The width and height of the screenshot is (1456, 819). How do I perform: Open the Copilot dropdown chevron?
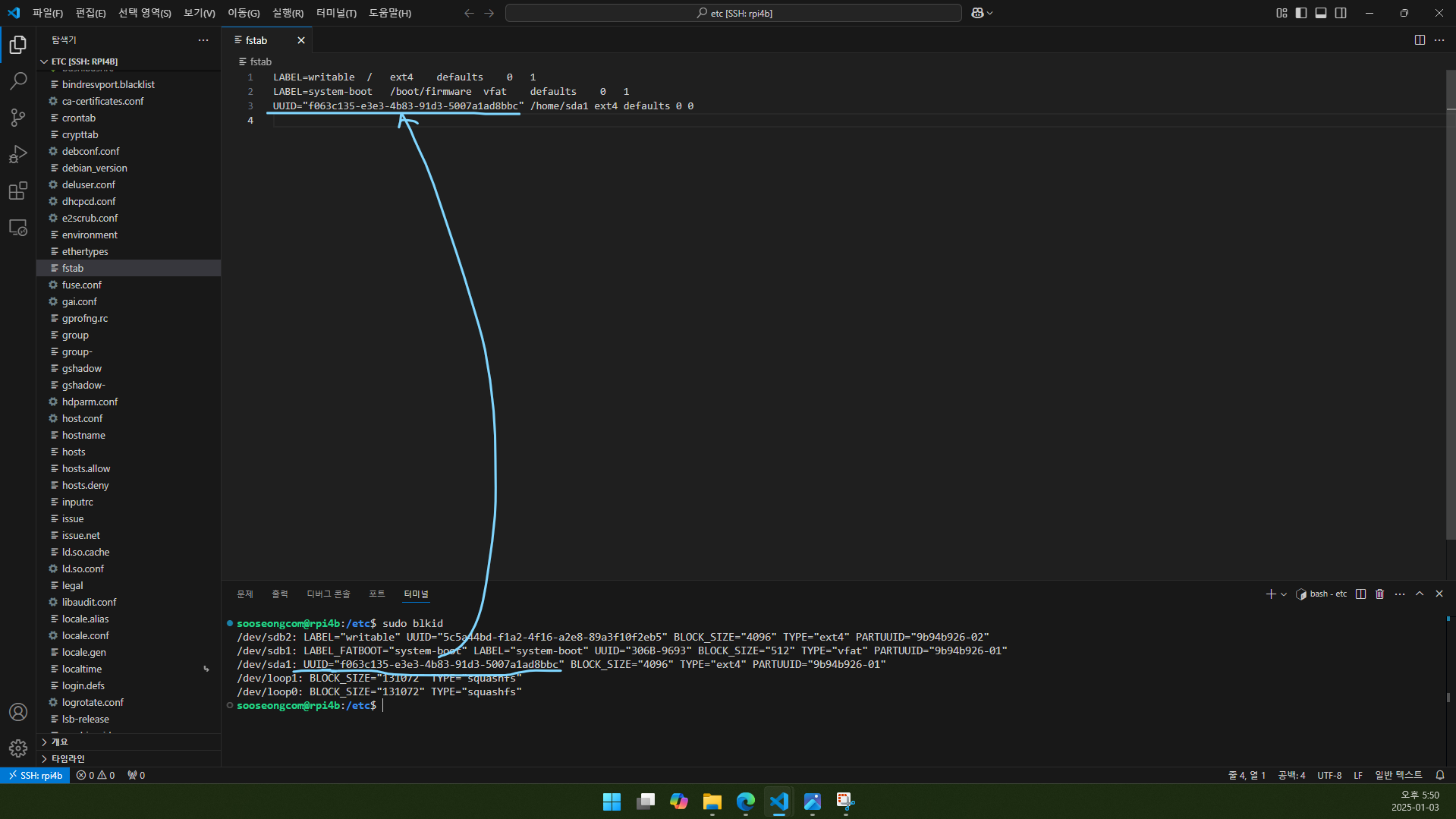990,13
